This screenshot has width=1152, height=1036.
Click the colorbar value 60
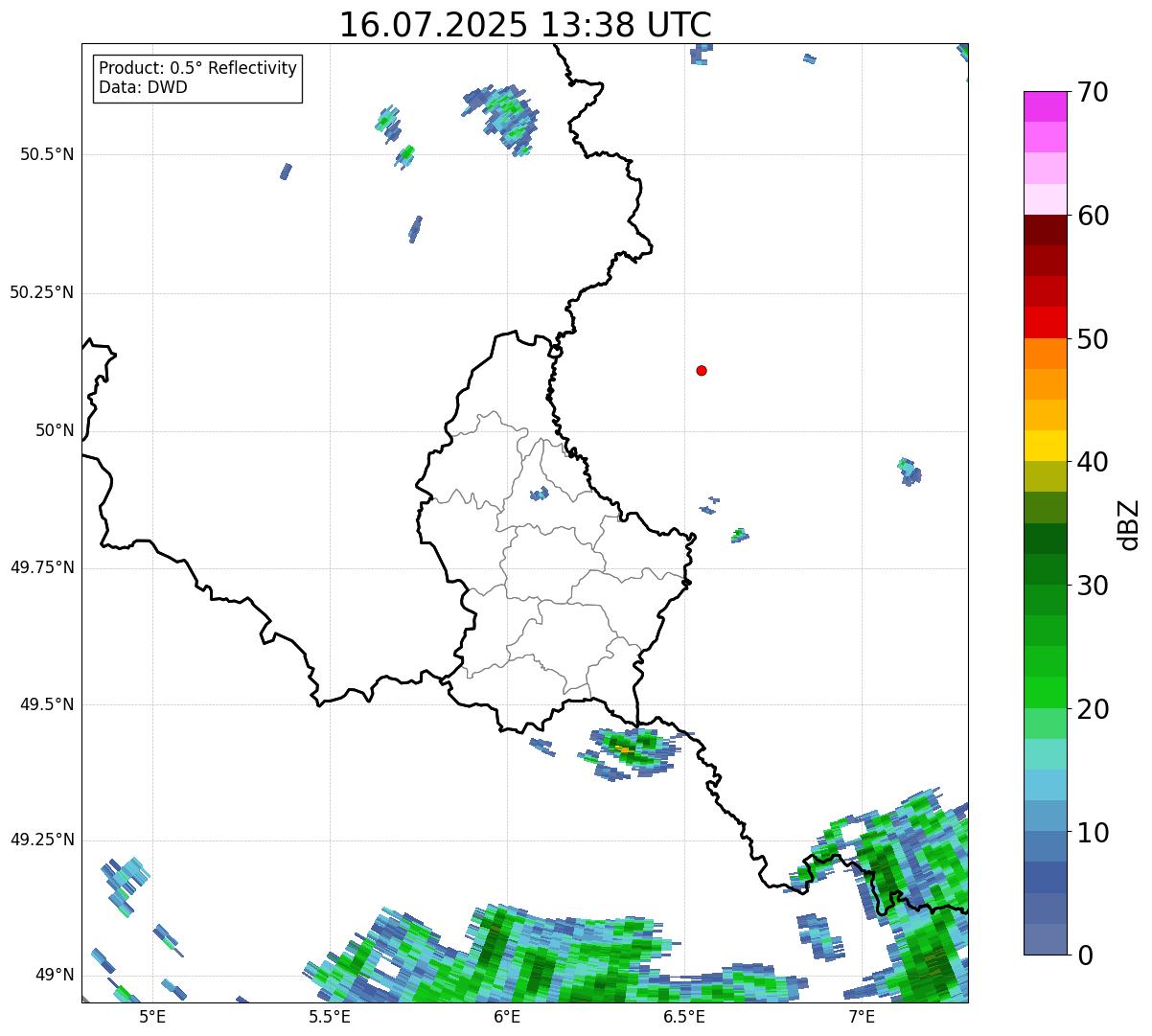tap(1093, 216)
